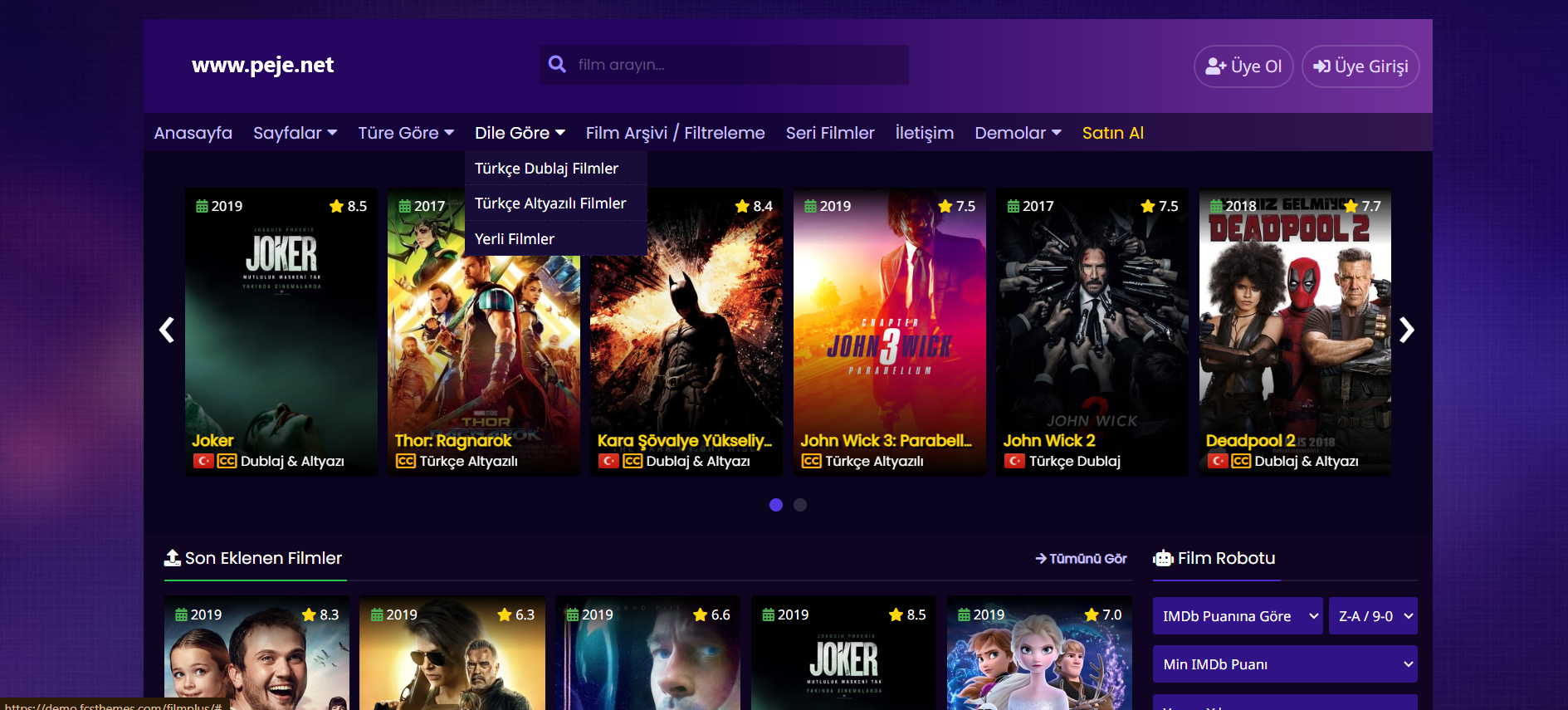Go to previous slide with left arrow
Viewport: 1568px width, 710px height.
[x=167, y=330]
